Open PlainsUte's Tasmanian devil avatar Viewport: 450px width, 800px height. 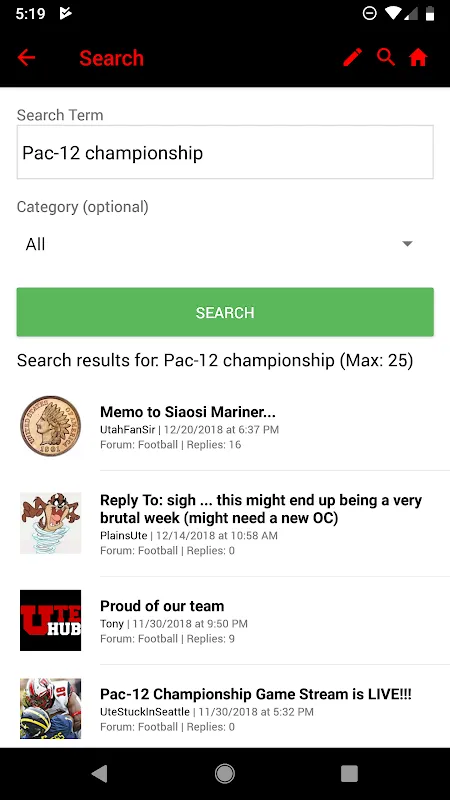(x=51, y=523)
